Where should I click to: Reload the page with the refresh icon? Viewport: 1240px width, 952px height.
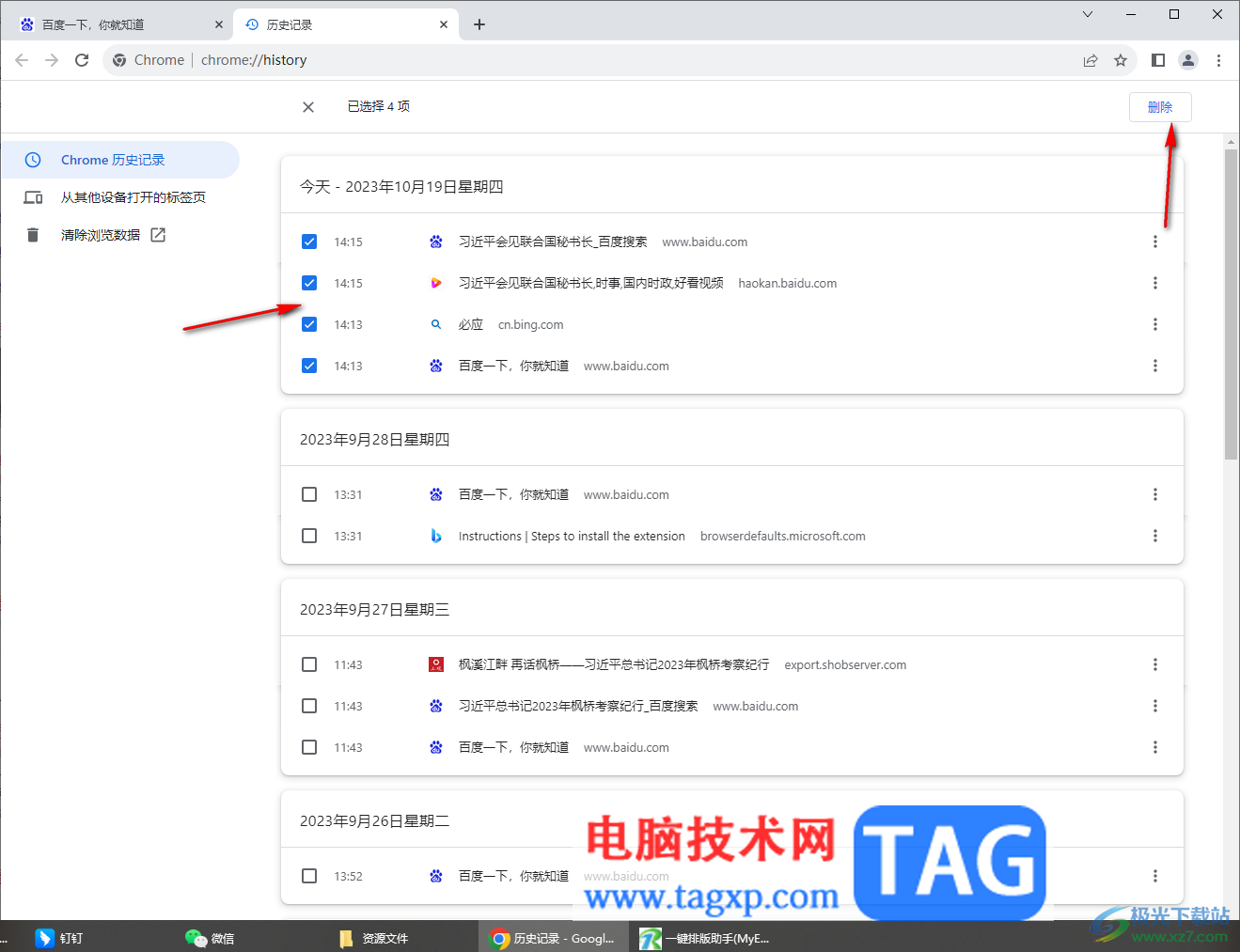tap(82, 59)
